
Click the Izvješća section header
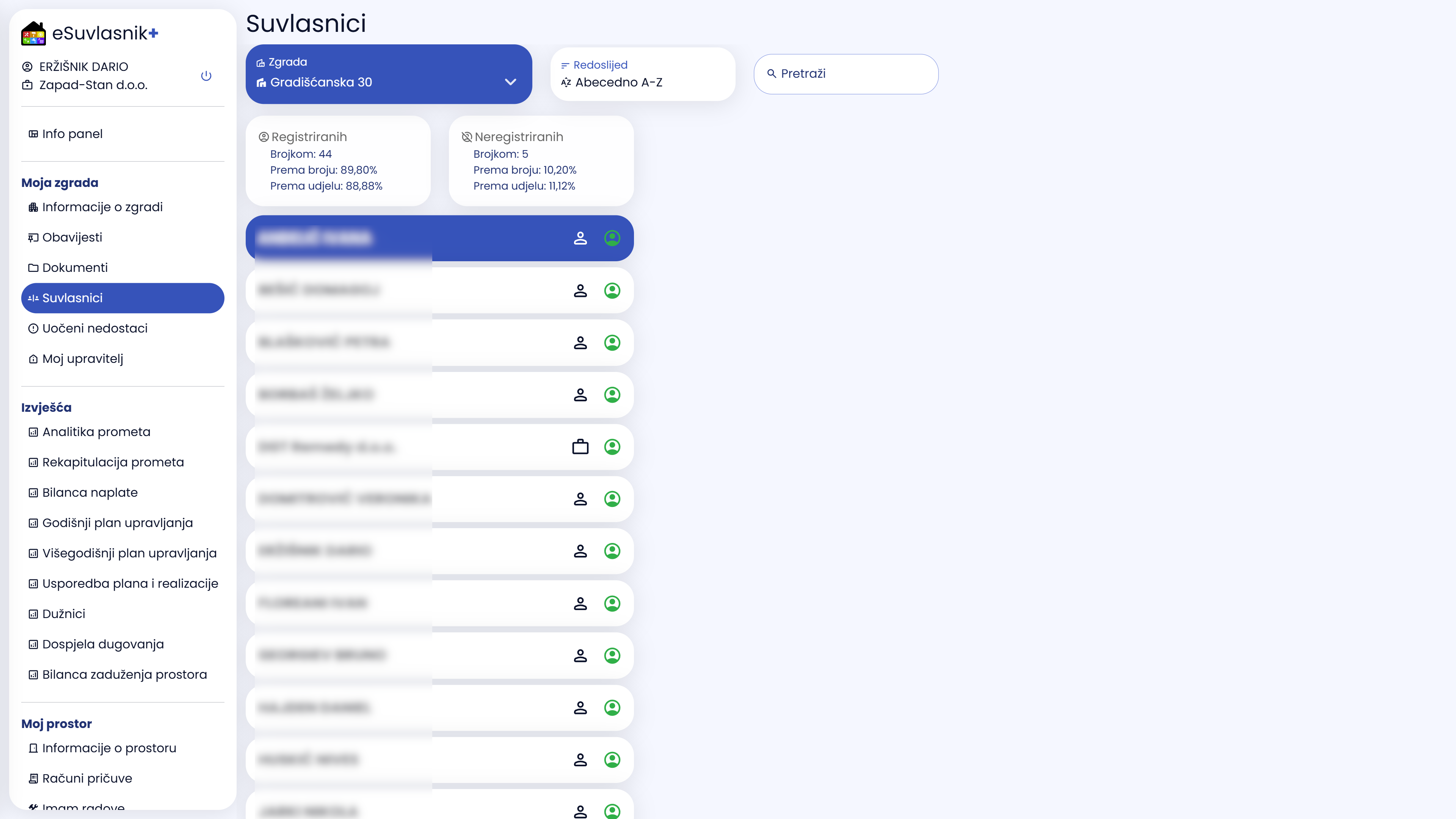tap(46, 408)
